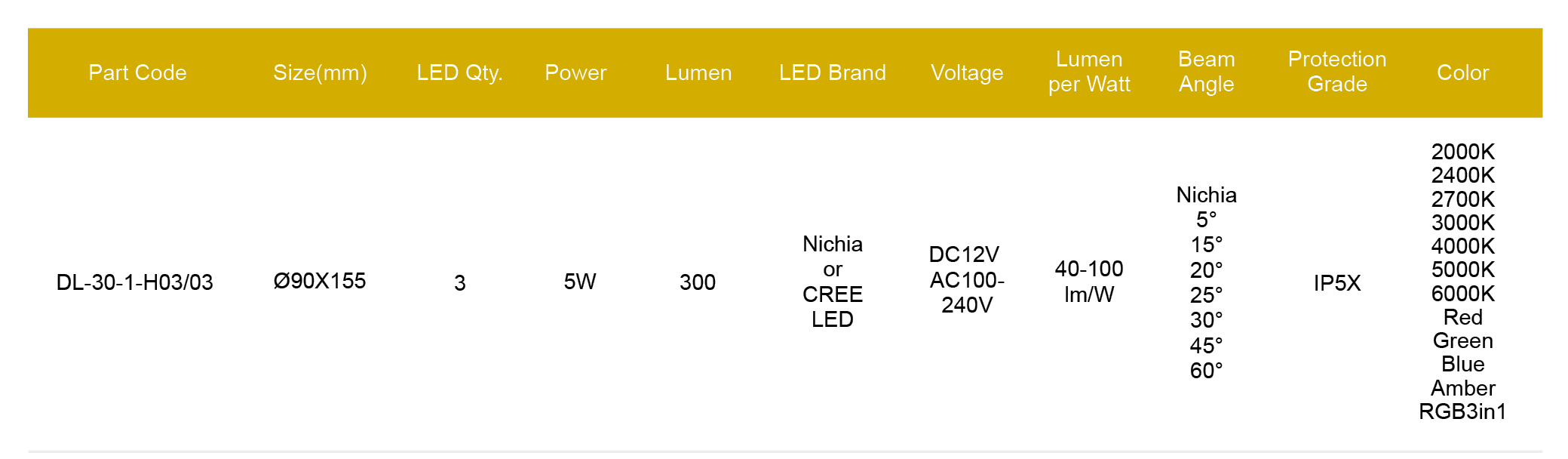Select the Beam Angle column header
This screenshot has width=1568, height=459.
pos(1207,72)
